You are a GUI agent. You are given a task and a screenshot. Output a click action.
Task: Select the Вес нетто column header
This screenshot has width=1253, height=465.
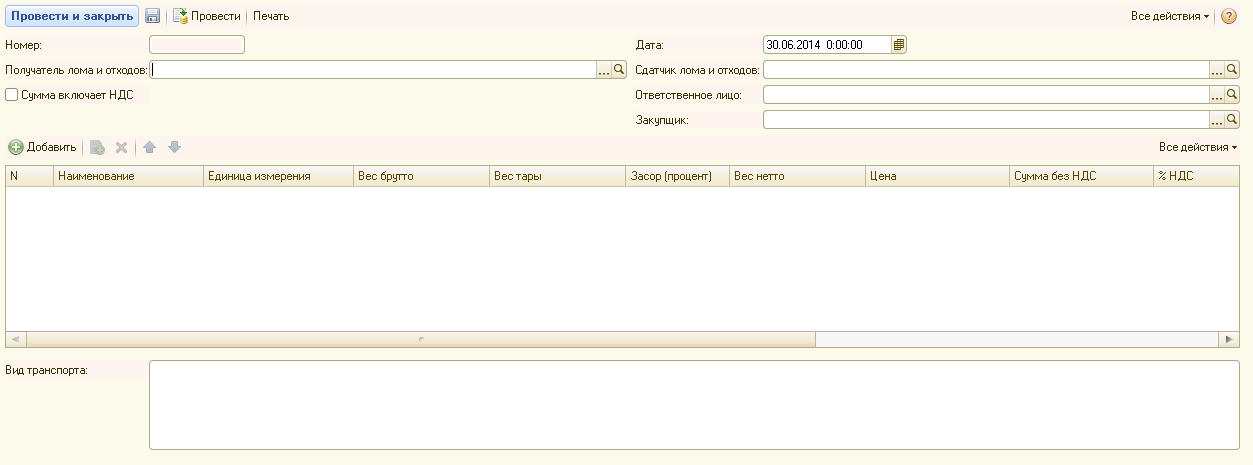tap(796, 176)
